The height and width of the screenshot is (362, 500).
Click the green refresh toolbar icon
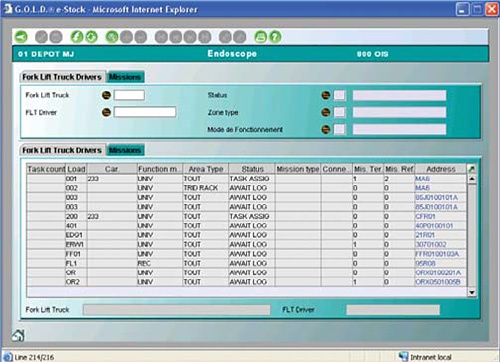click(x=91, y=37)
